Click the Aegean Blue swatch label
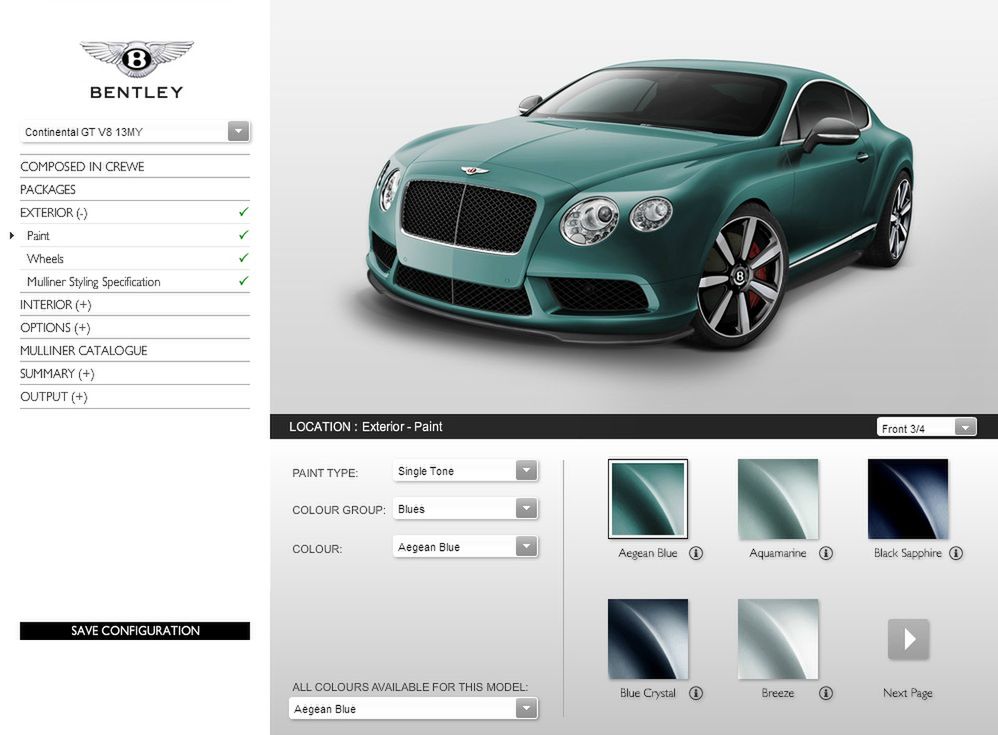This screenshot has width=998, height=735. [648, 553]
